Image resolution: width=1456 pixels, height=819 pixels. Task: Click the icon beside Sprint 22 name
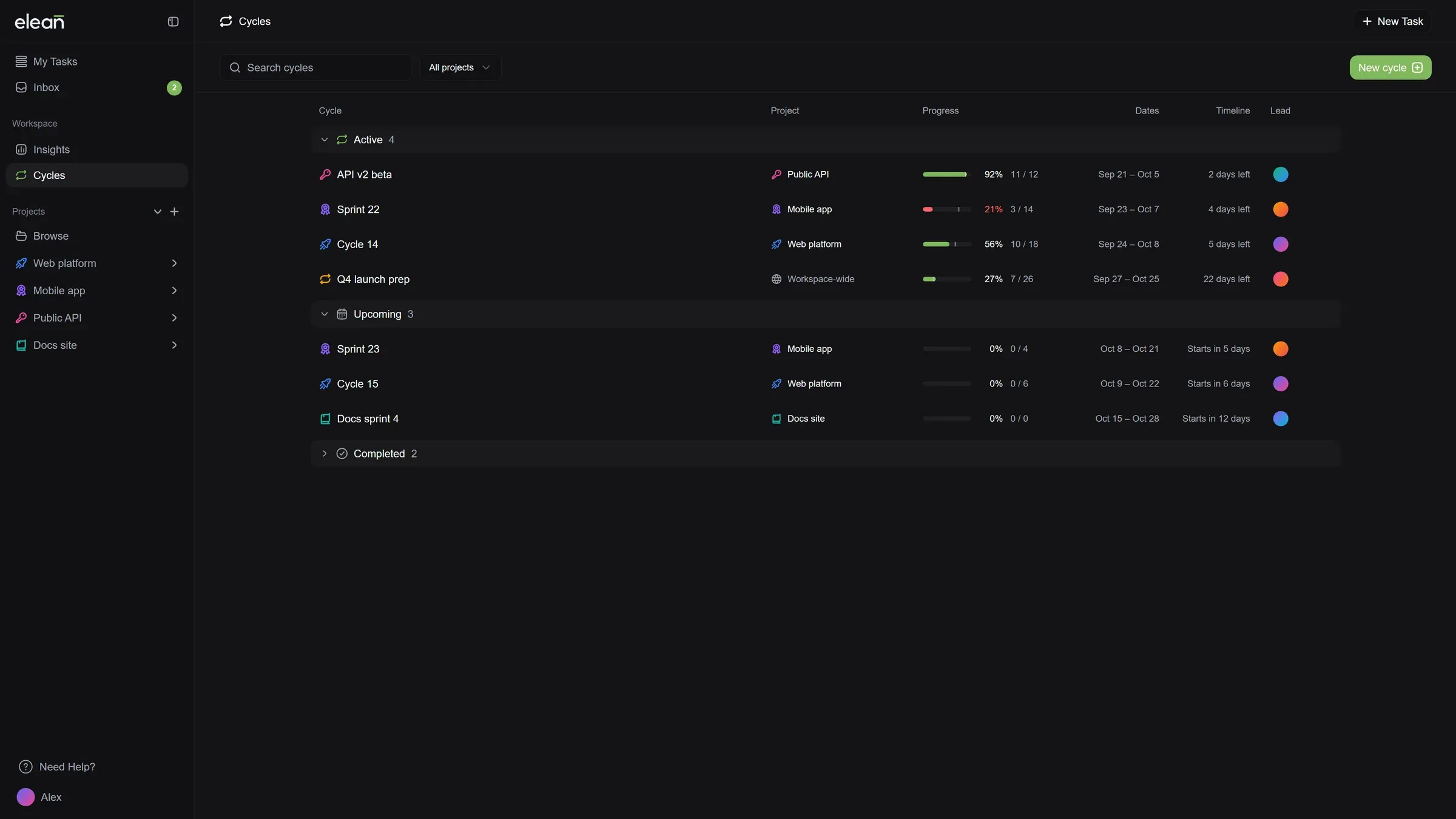pos(325,209)
